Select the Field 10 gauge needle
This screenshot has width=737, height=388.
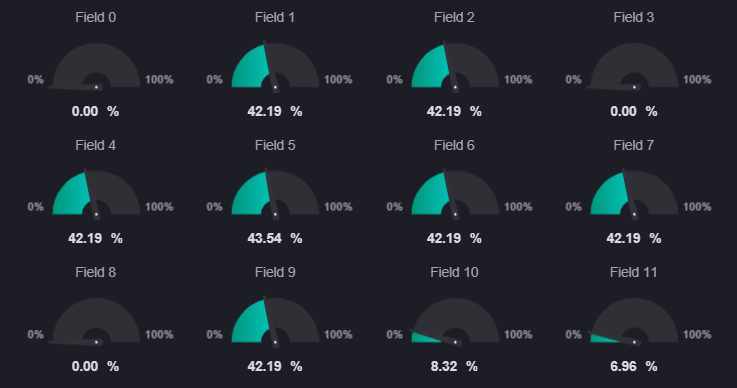435,337
